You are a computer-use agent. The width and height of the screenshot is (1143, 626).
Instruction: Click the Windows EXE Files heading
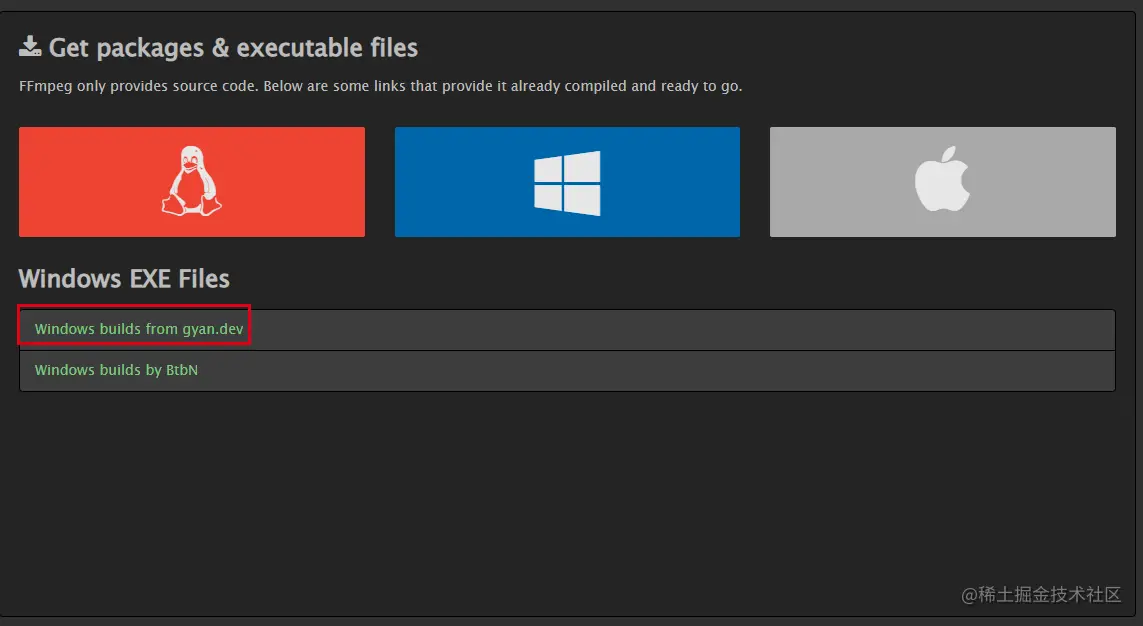click(x=124, y=278)
